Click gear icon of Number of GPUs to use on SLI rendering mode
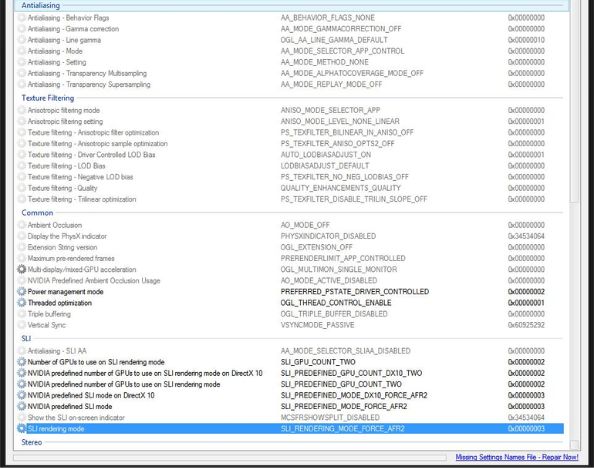This screenshot has width=594, height=468. pos(22,362)
